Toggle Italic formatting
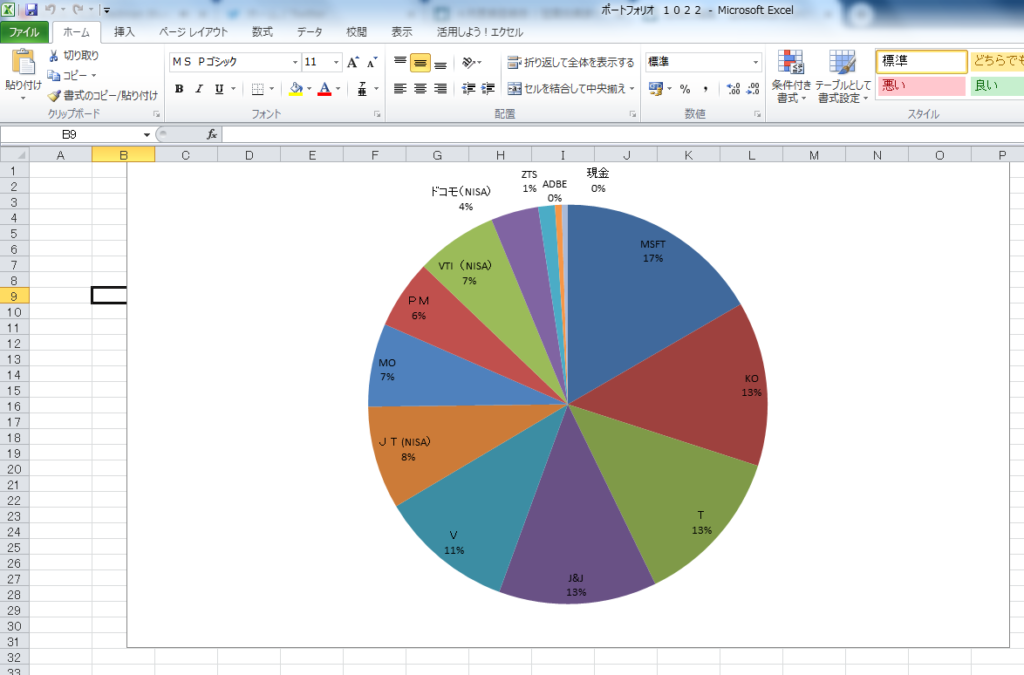This screenshot has height=675, width=1024. 199,89
